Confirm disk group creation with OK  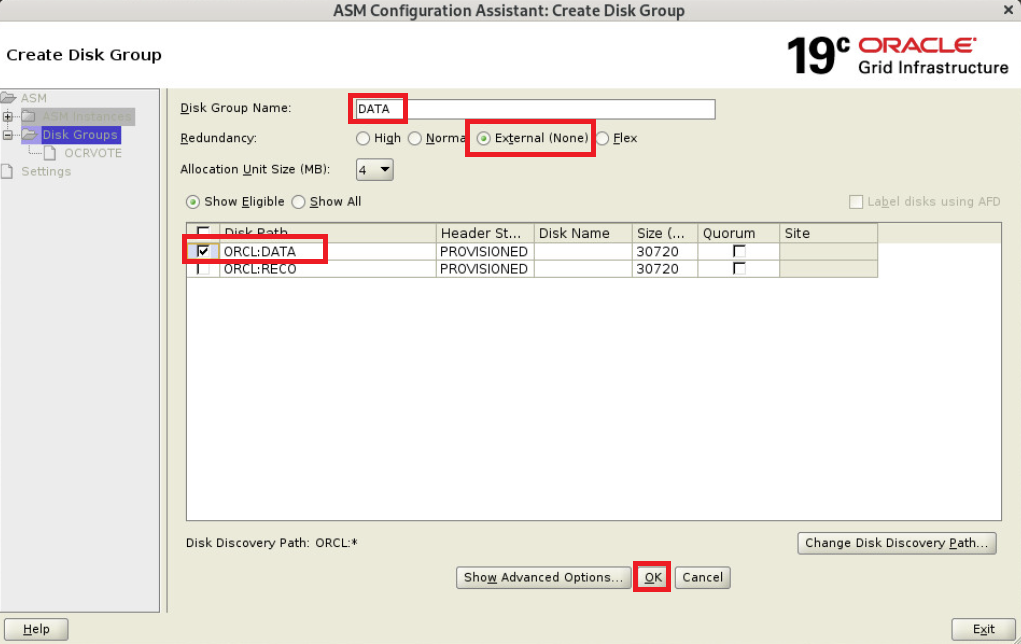coord(652,578)
